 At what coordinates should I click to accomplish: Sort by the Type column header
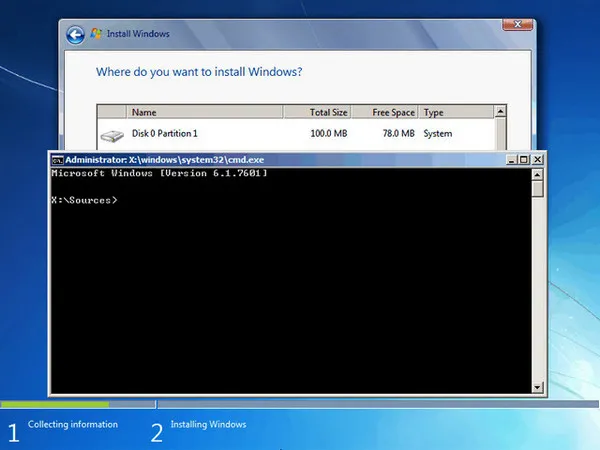coord(457,112)
